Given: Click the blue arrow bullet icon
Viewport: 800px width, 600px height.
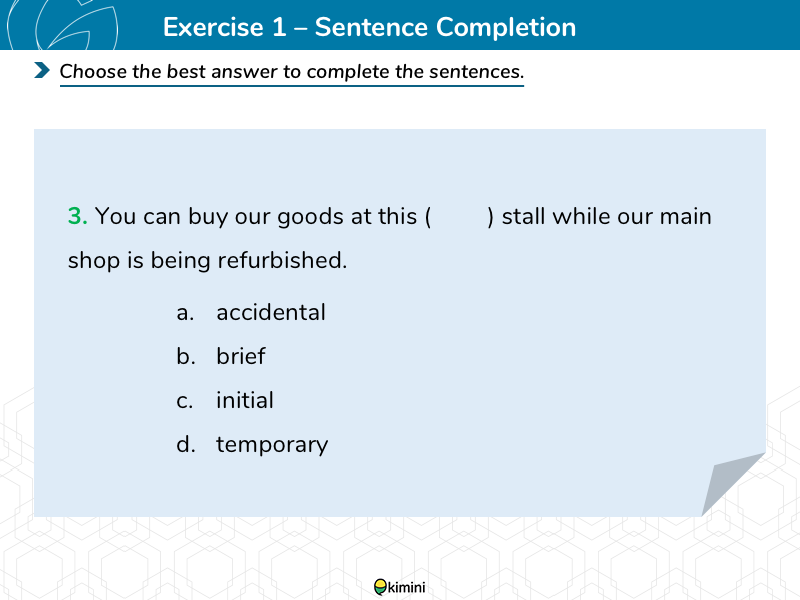Looking at the screenshot, I should tap(42, 70).
